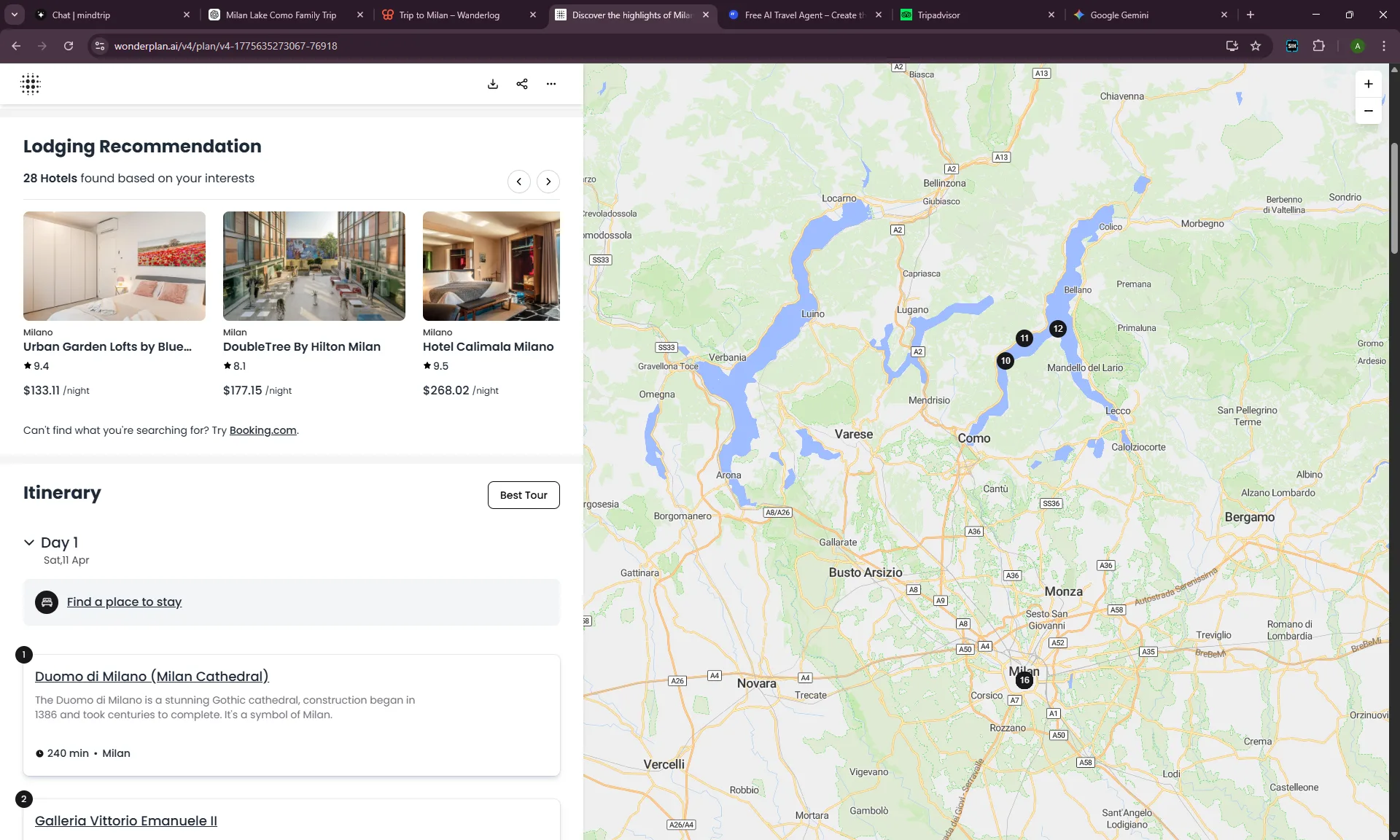Click the Como label on the map
Image resolution: width=1400 pixels, height=840 pixels.
974,438
